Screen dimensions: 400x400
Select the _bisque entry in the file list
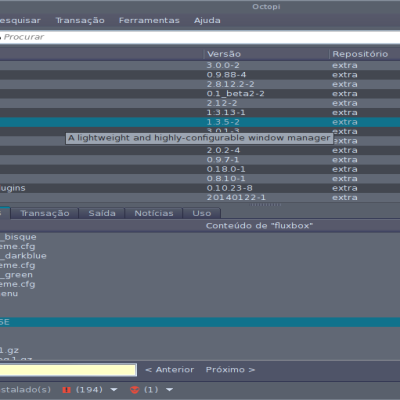[18, 237]
